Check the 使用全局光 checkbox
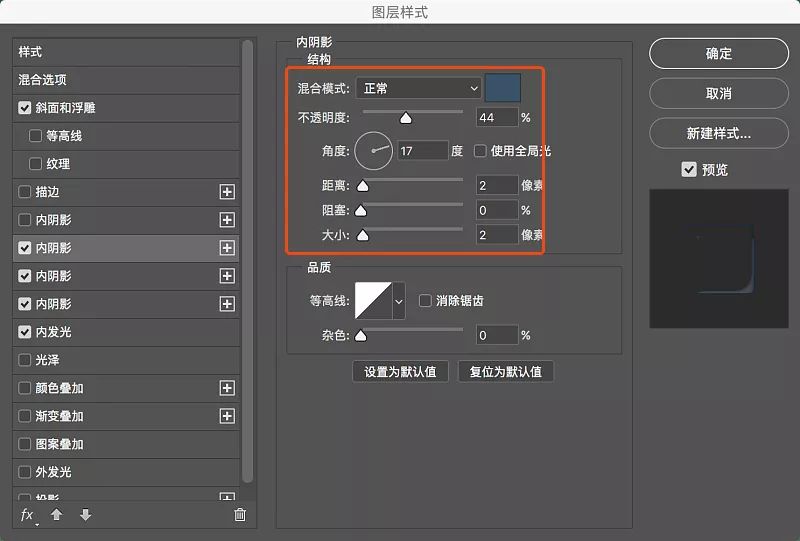 pos(480,151)
